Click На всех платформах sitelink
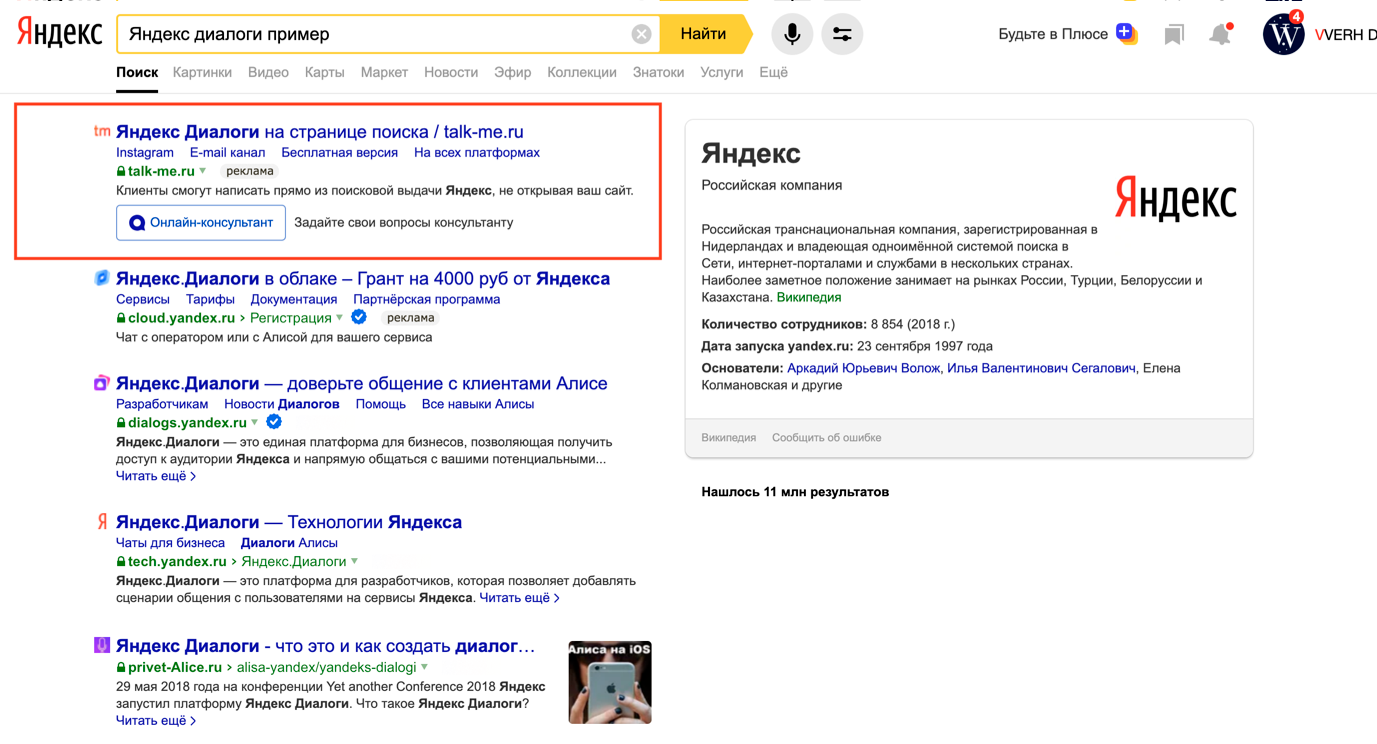This screenshot has width=1377, height=744. [477, 152]
